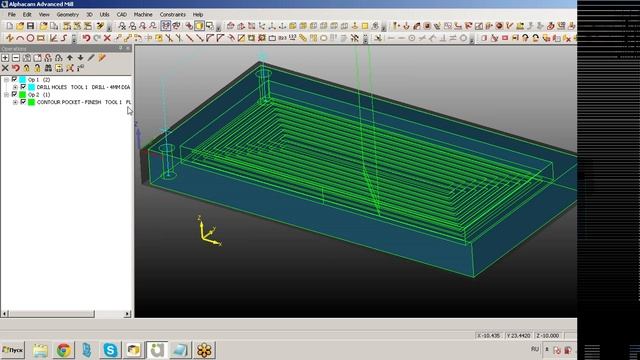Toggle the Op 1 checkbox
The width and height of the screenshot is (640, 360).
(14, 79)
